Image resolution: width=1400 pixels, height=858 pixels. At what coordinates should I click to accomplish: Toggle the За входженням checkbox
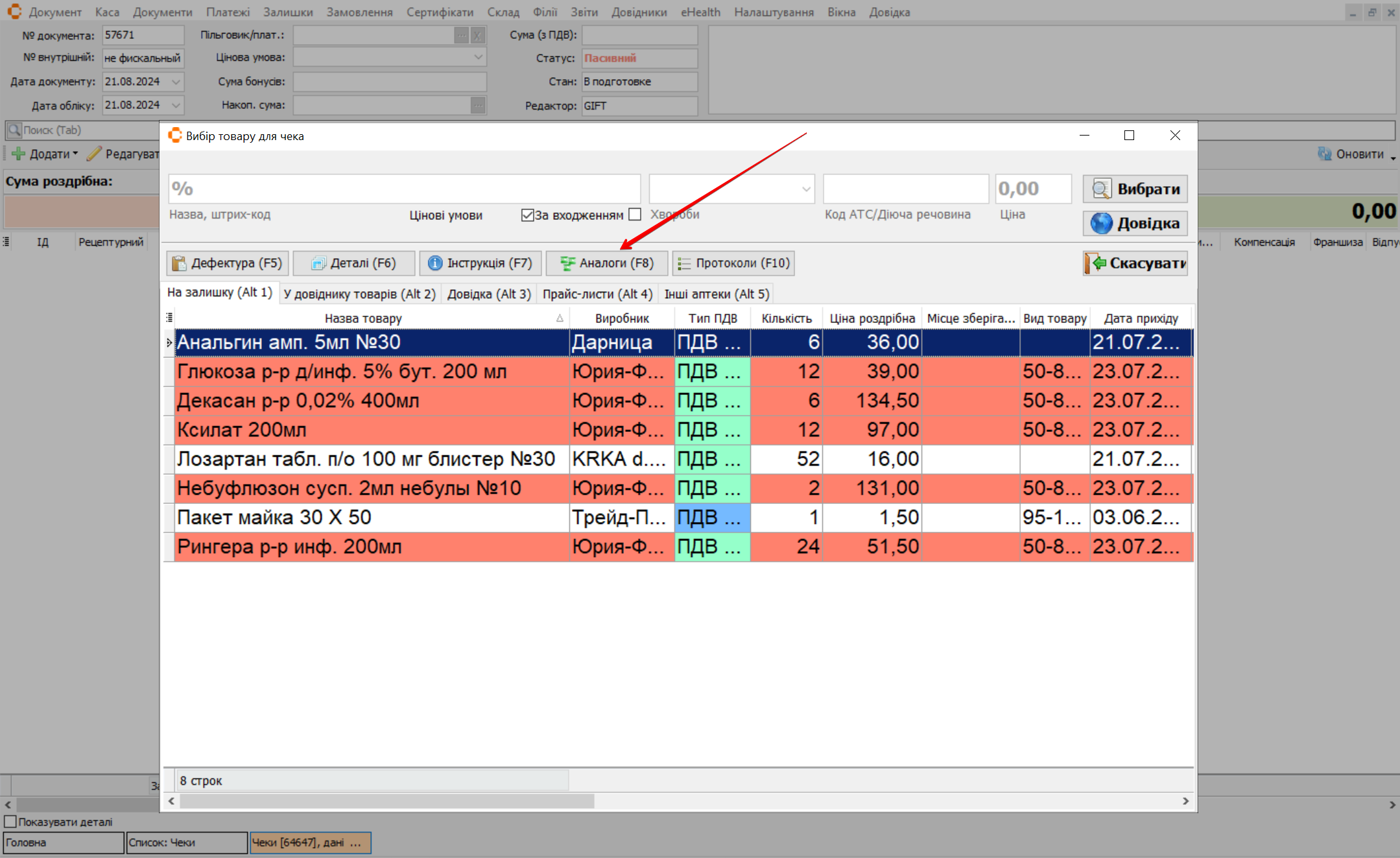(x=527, y=215)
